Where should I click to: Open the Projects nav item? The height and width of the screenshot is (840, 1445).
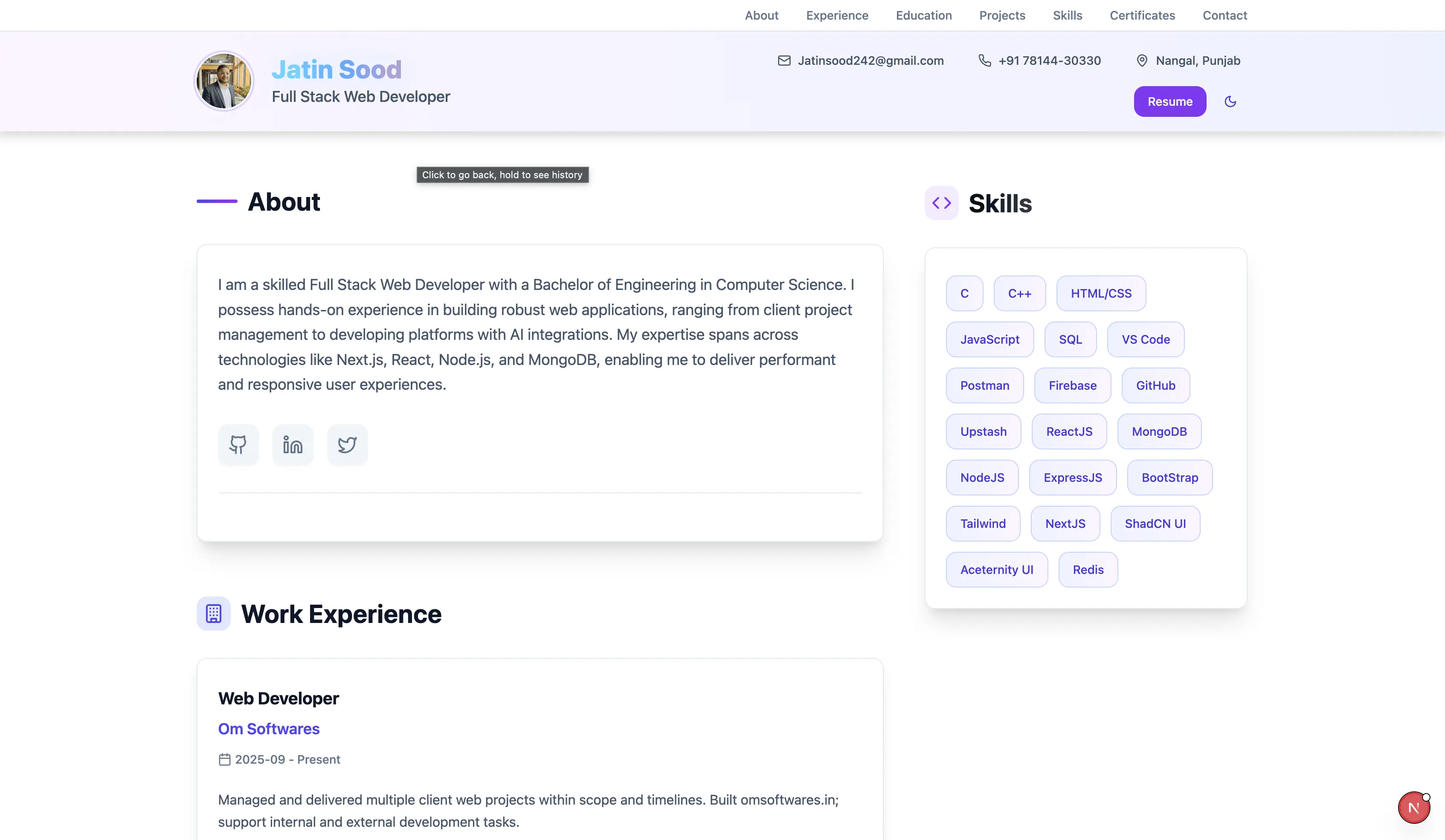[1002, 15]
